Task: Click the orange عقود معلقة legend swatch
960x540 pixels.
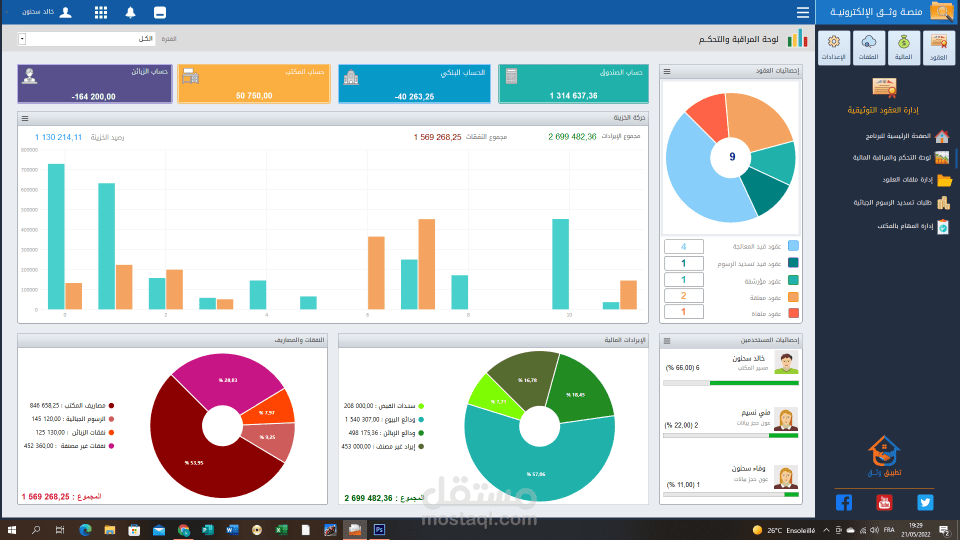Action: [793, 297]
